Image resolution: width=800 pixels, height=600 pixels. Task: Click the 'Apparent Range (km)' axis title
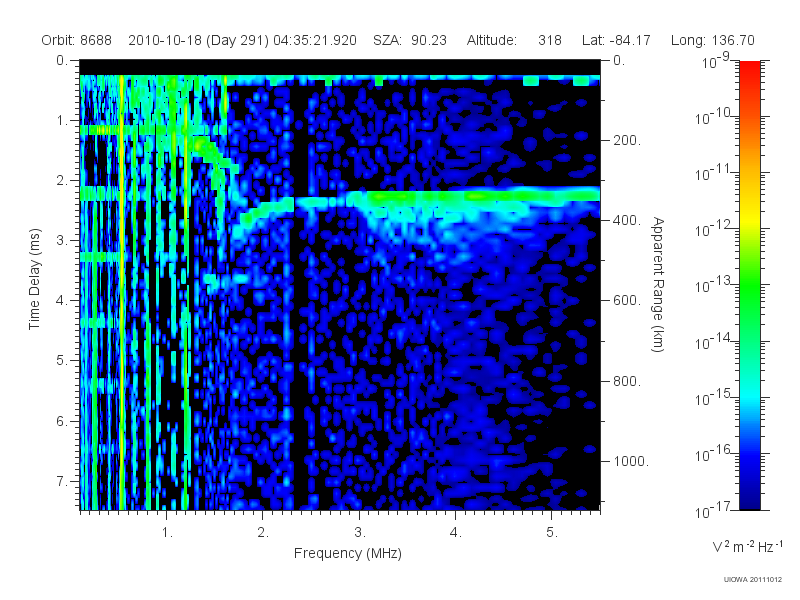coord(658,285)
